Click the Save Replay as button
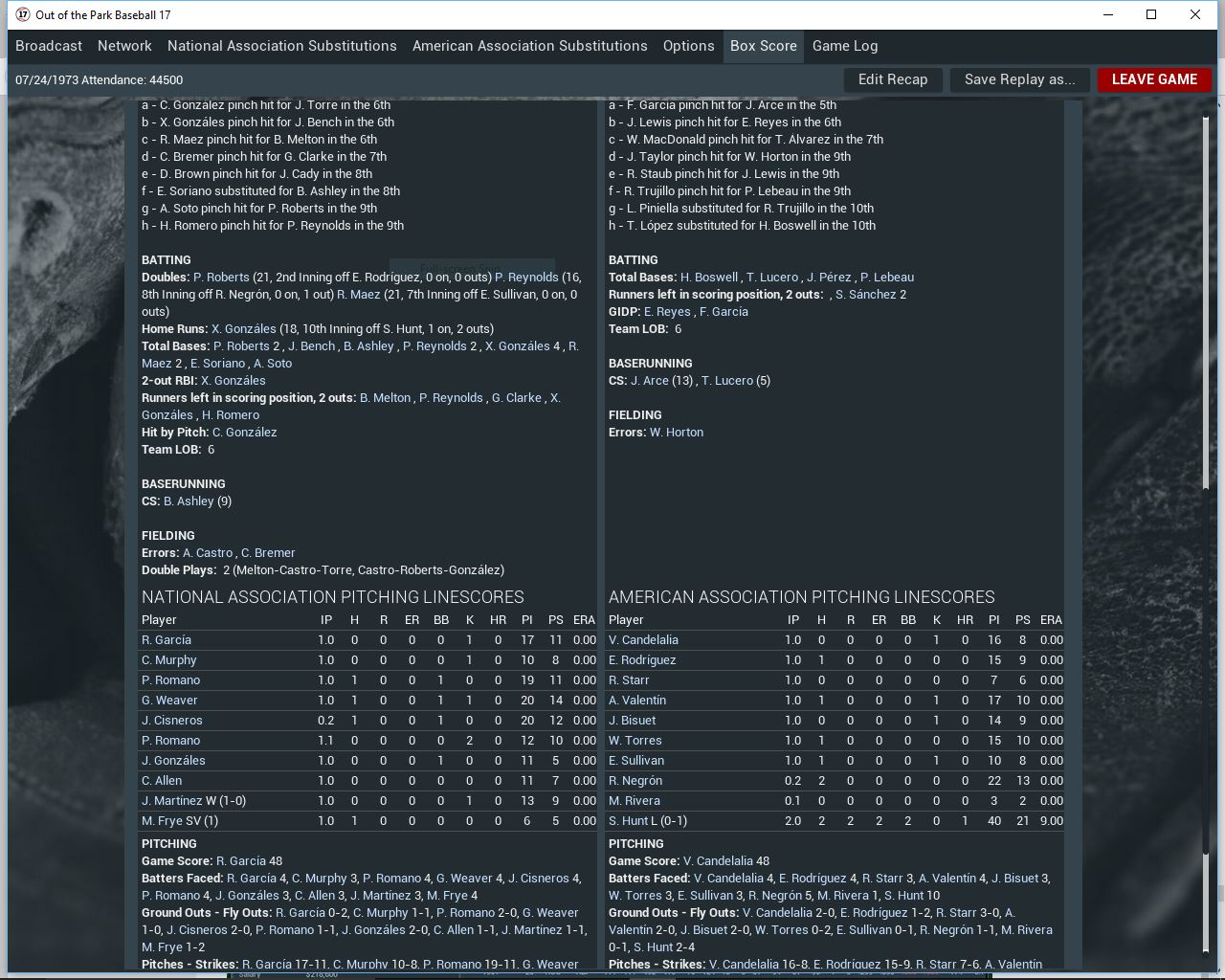The height and width of the screenshot is (980, 1225). pyautogui.click(x=1019, y=79)
